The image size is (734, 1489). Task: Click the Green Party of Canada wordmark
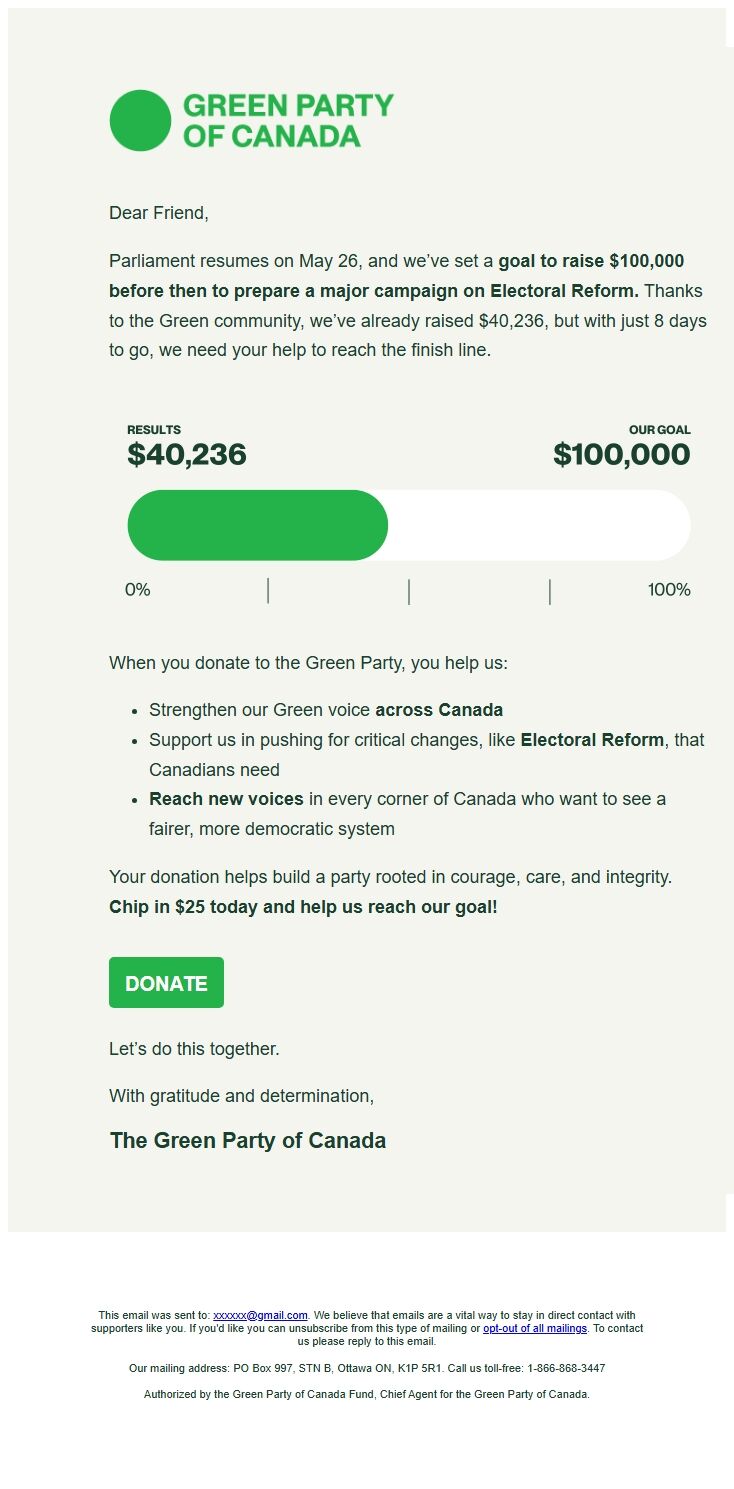[288, 120]
